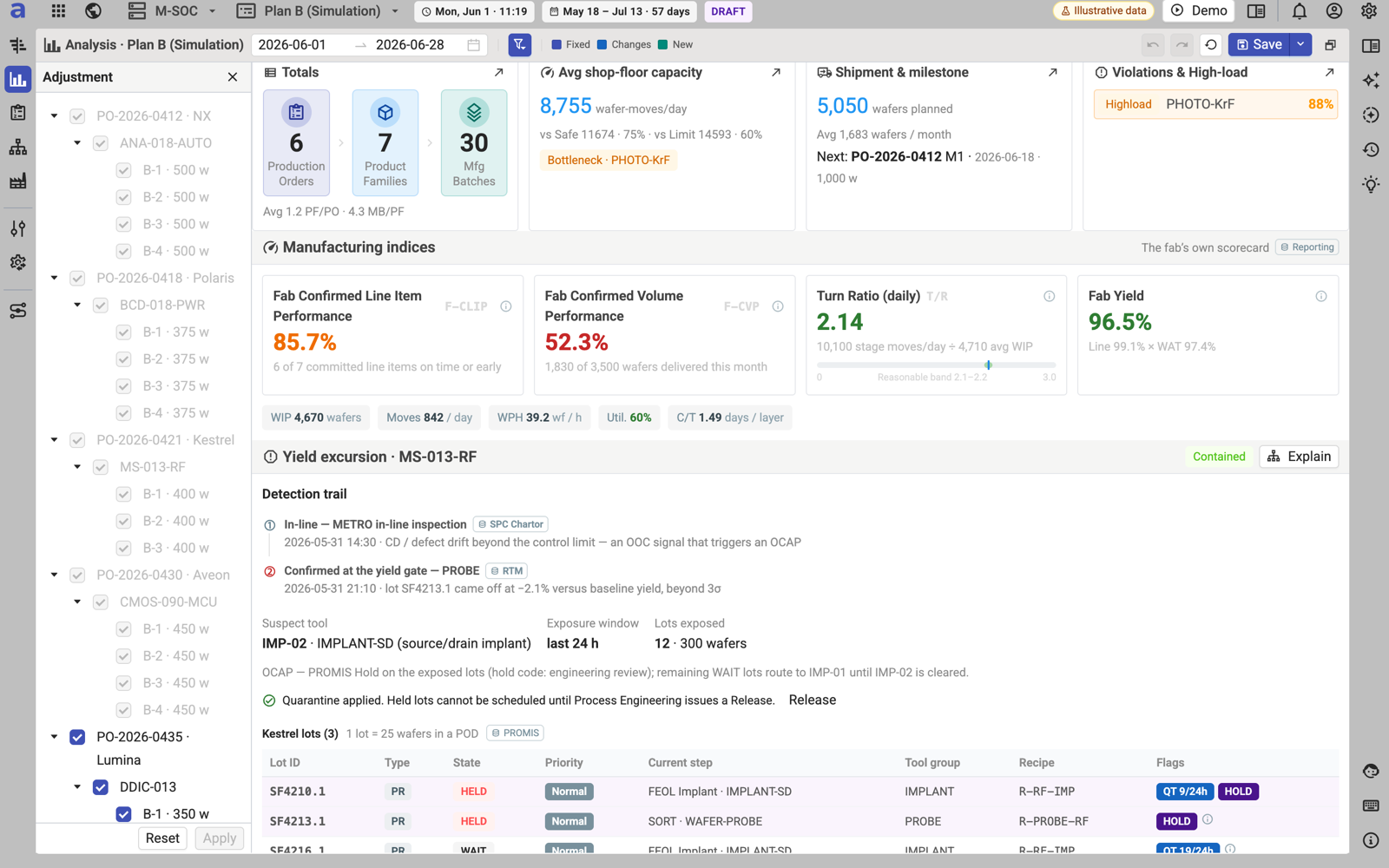This screenshot has height=868, width=1389.
Task: Open the hierarchy icon in left rail
Action: point(17,148)
